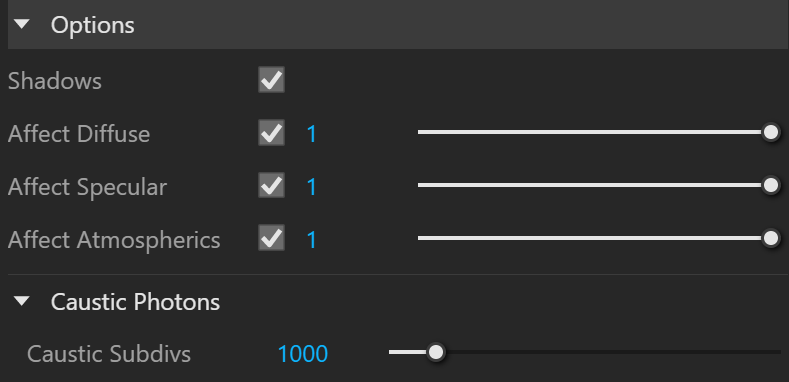Click the Shadows label text

pos(55,81)
